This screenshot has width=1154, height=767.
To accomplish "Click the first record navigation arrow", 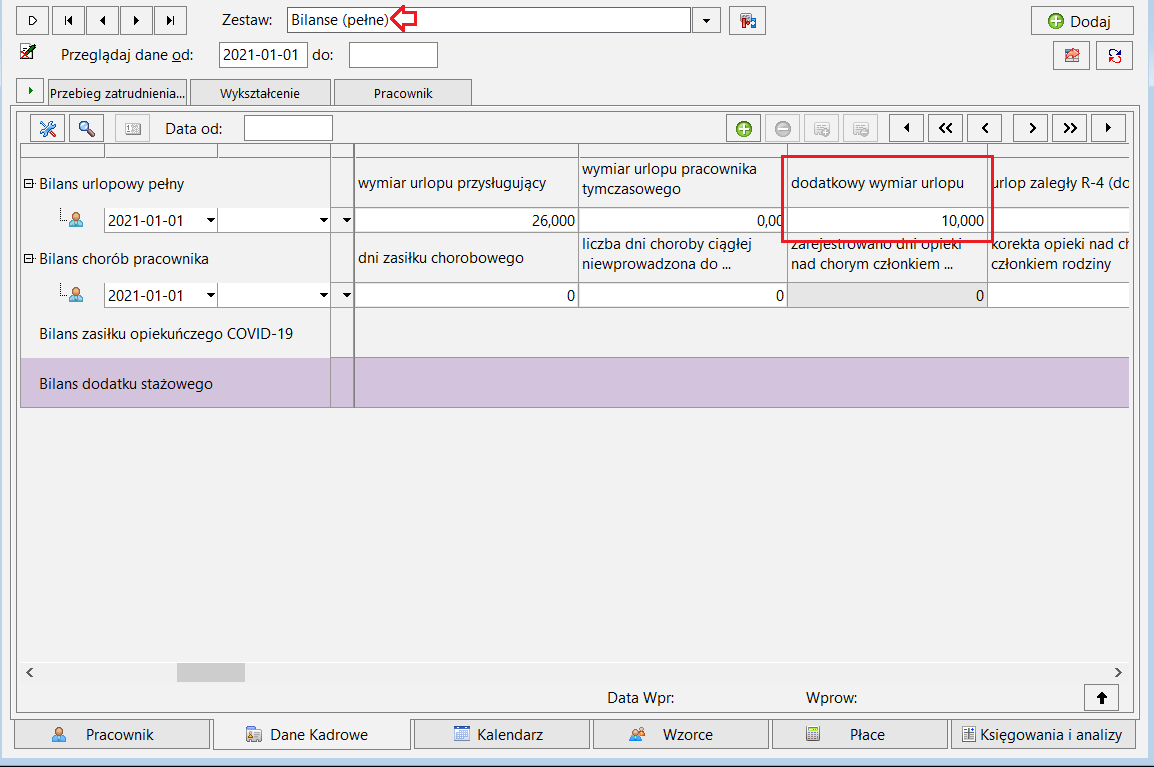I will [68, 21].
